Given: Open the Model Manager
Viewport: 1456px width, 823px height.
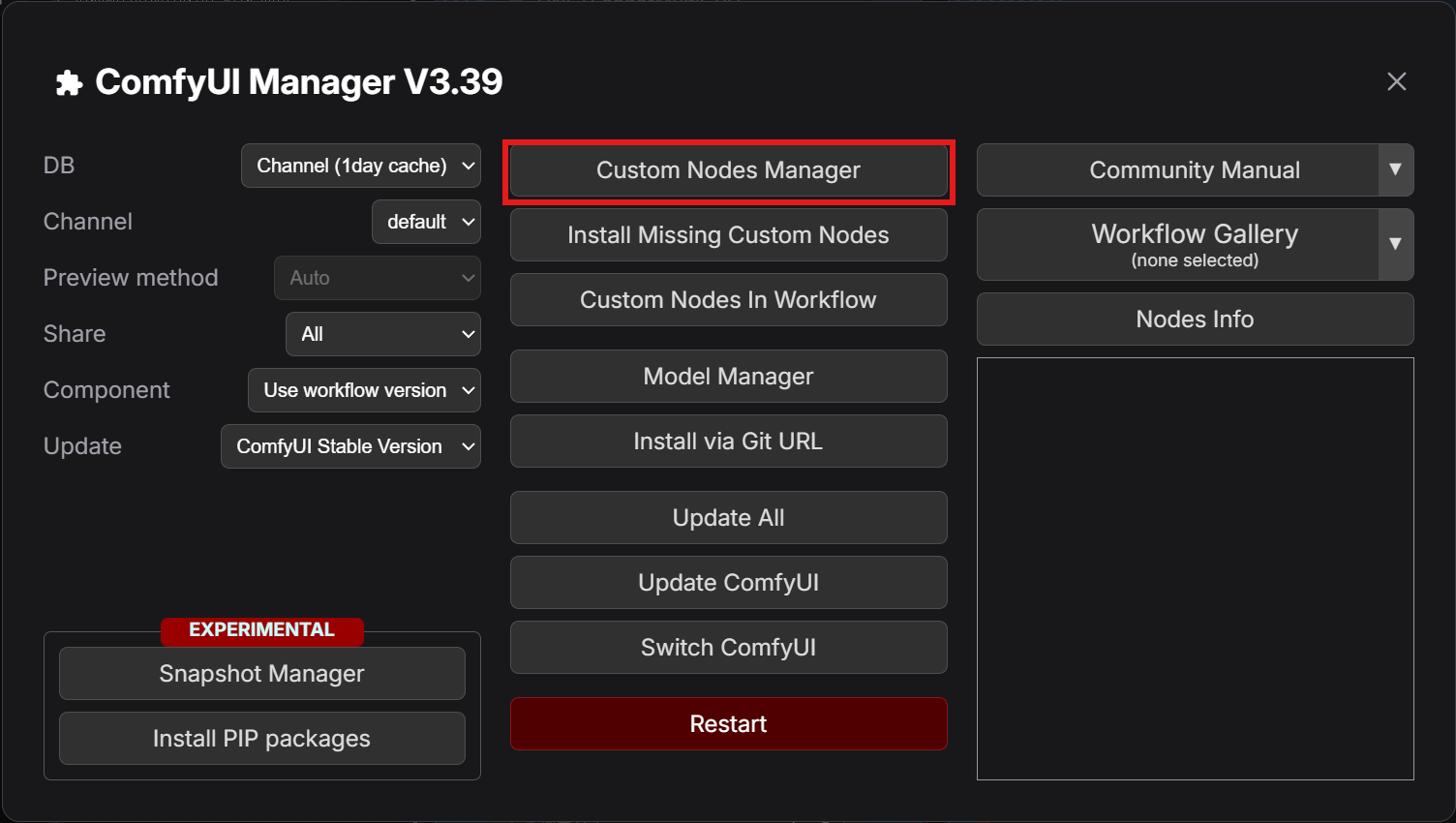Looking at the screenshot, I should pyautogui.click(x=728, y=377).
